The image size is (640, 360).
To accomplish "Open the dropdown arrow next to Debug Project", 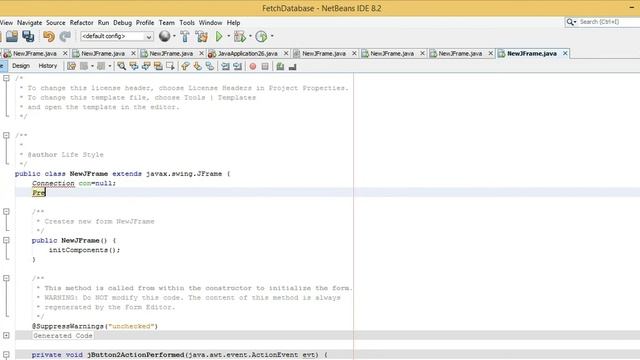I will pyautogui.click(x=250, y=36).
